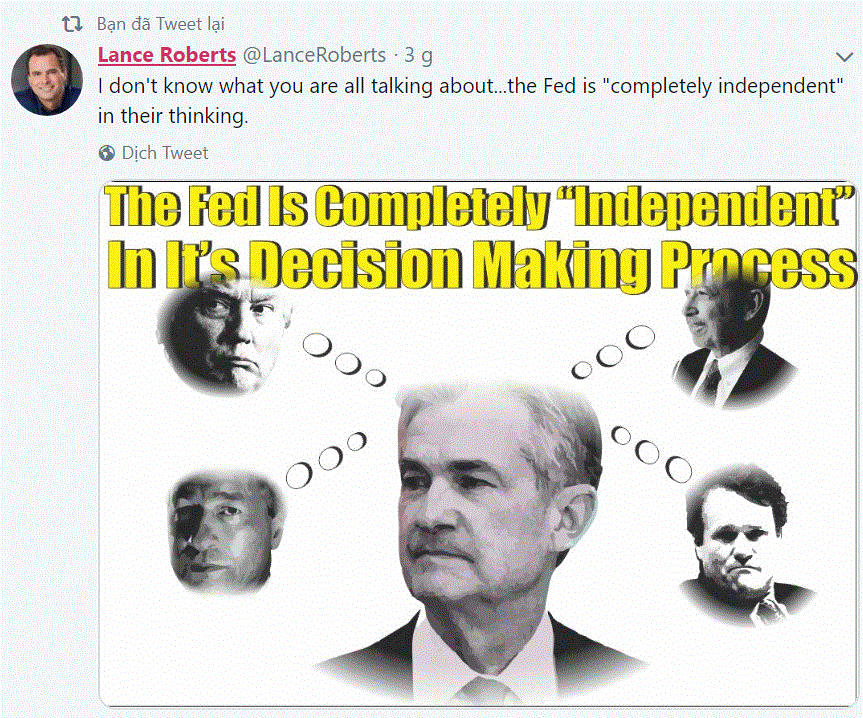Click the cropped face with shadowed eye
863x718 pixels.
(225, 531)
